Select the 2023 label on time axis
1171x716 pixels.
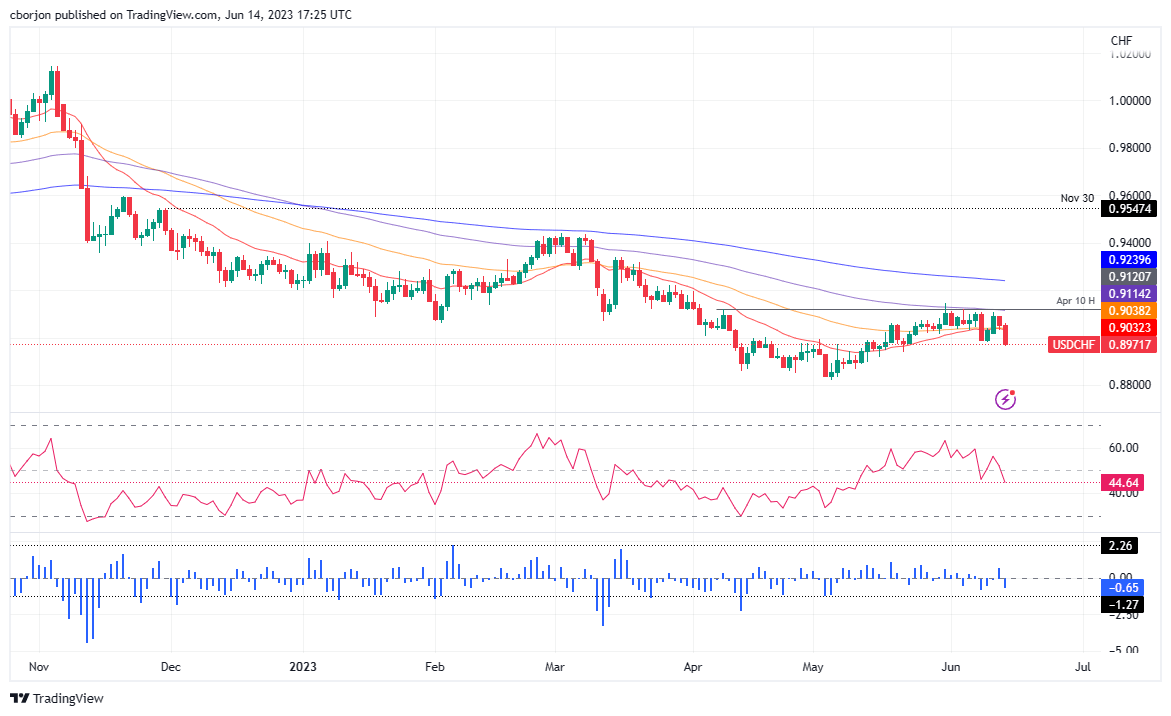pos(302,666)
